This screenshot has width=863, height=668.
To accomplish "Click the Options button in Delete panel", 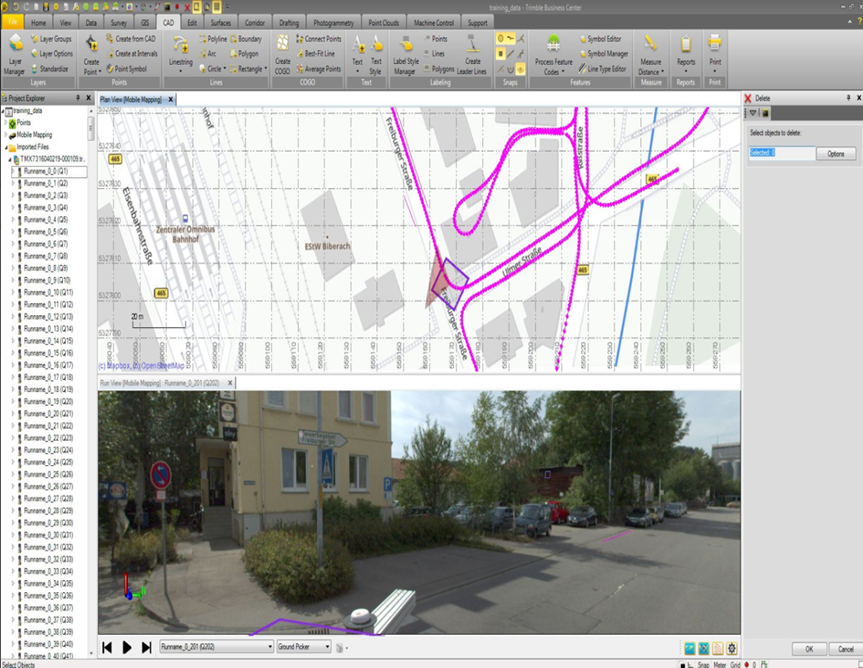I will [x=835, y=154].
